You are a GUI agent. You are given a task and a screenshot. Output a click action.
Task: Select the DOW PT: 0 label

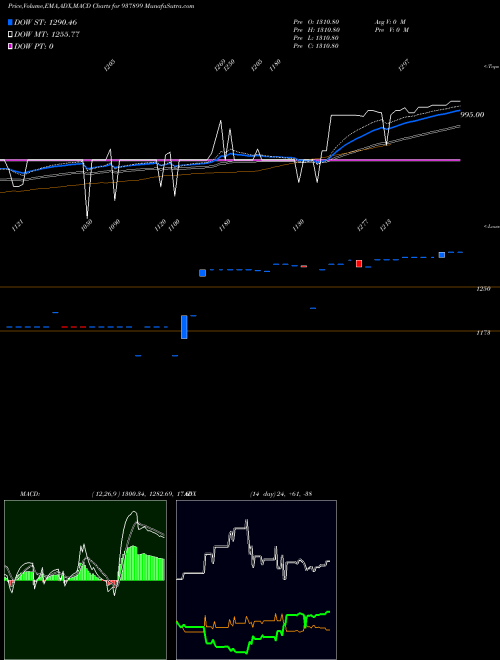pyautogui.click(x=34, y=46)
